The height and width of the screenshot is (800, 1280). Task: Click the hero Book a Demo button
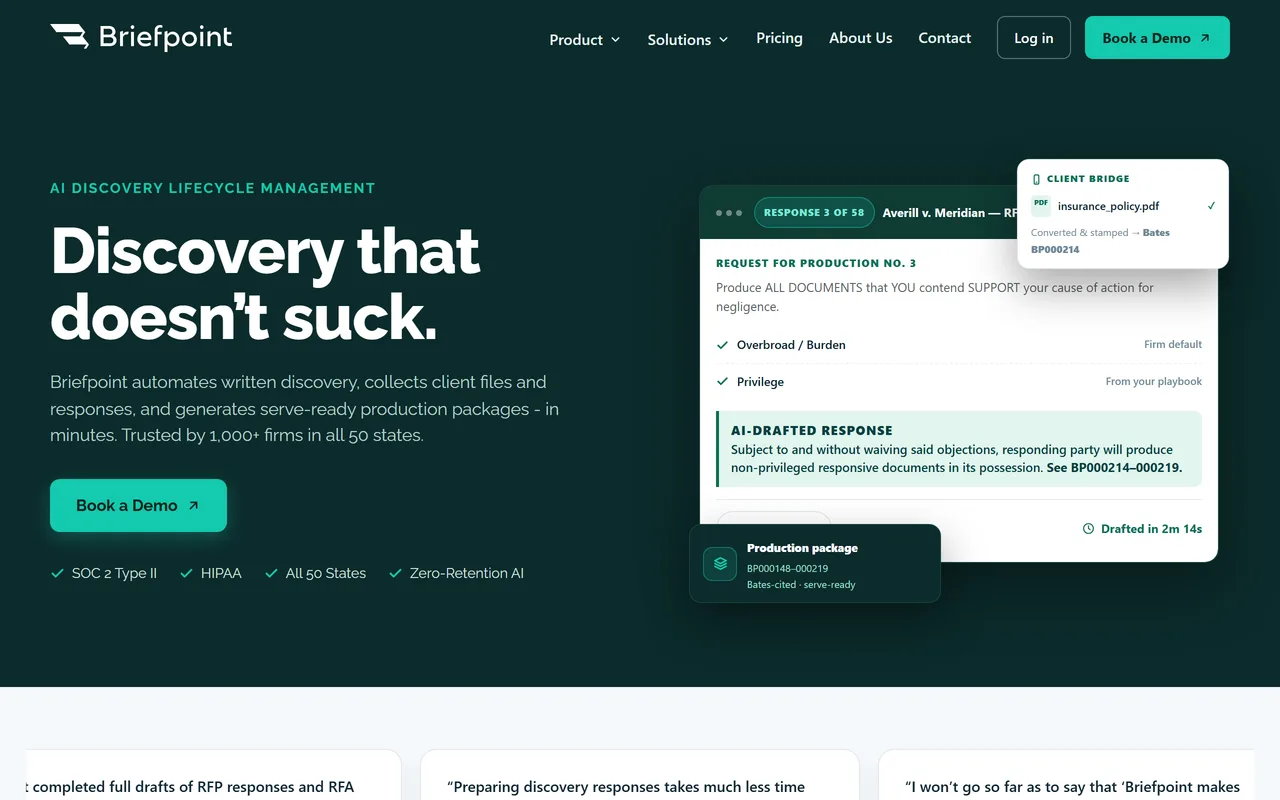click(x=138, y=505)
